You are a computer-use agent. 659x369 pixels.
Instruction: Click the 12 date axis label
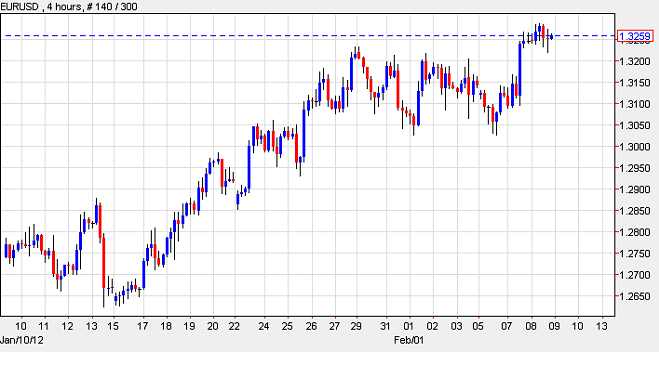[x=67, y=326]
